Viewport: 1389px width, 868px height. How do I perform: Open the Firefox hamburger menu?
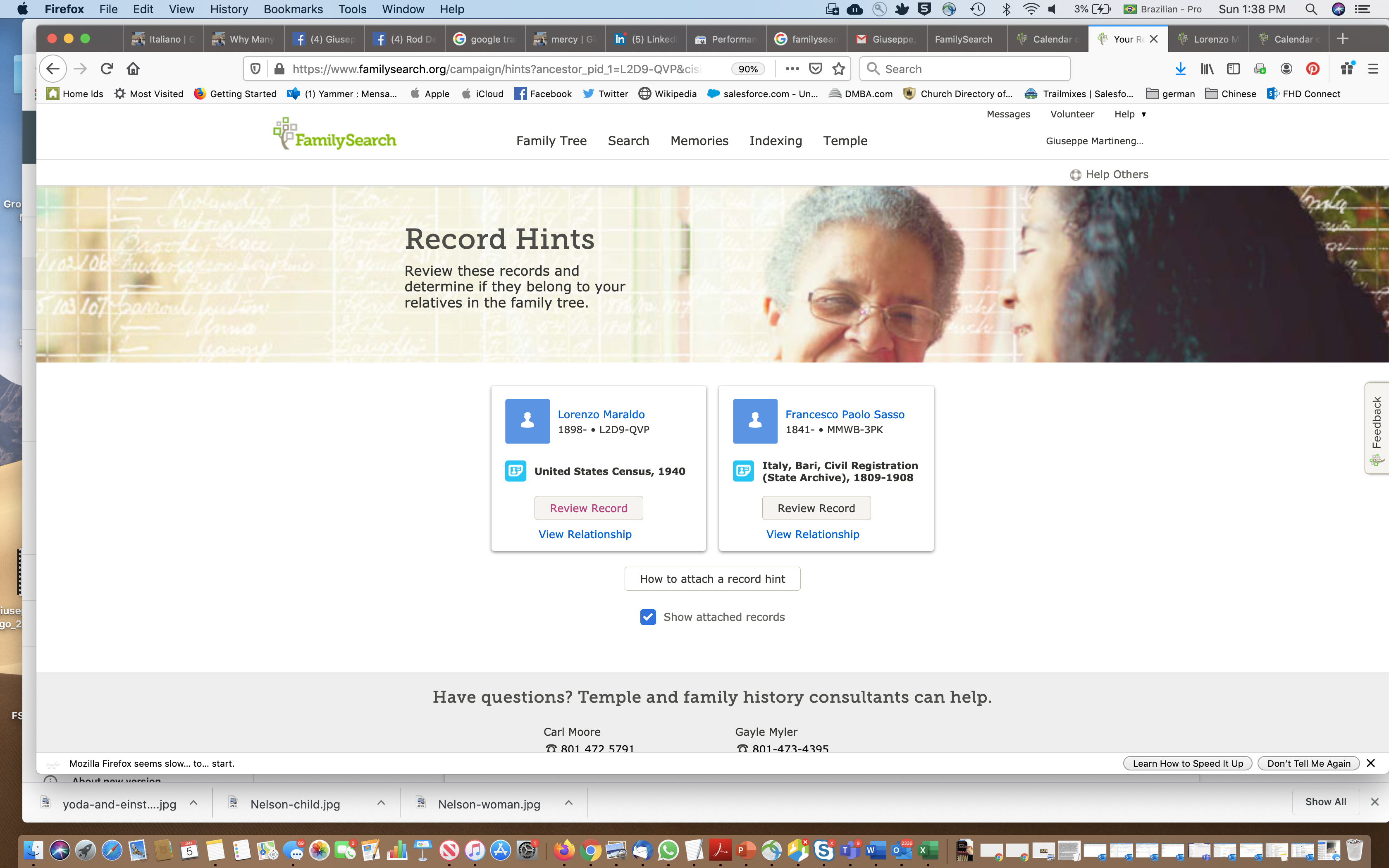pos(1374,69)
